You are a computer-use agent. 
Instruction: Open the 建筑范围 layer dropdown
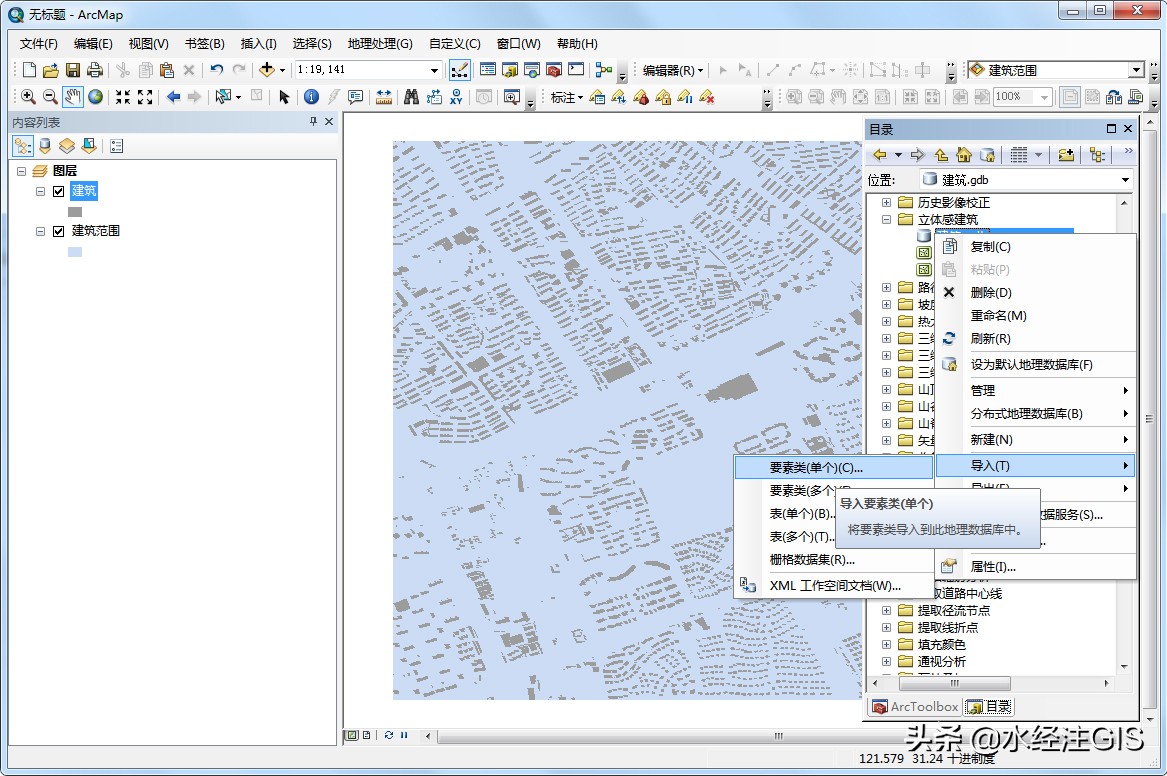tap(1136, 70)
